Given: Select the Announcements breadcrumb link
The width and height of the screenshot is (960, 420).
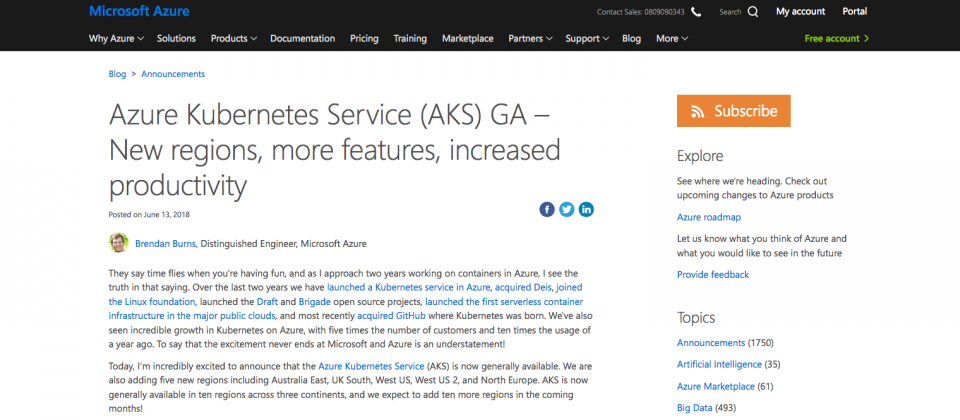Looking at the screenshot, I should tap(173, 74).
